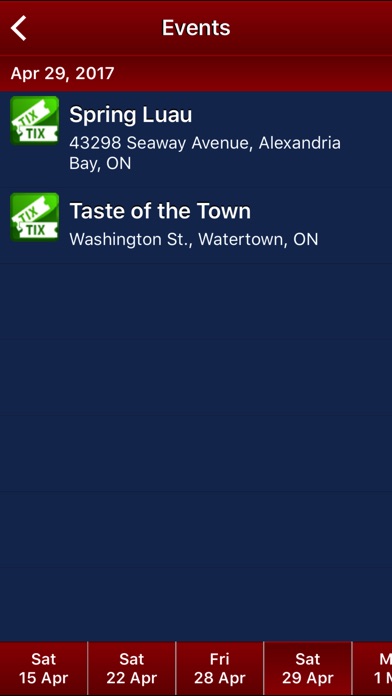Tap the "Sat" label in the 22 Apr tab
392x696 pixels.
point(131,659)
